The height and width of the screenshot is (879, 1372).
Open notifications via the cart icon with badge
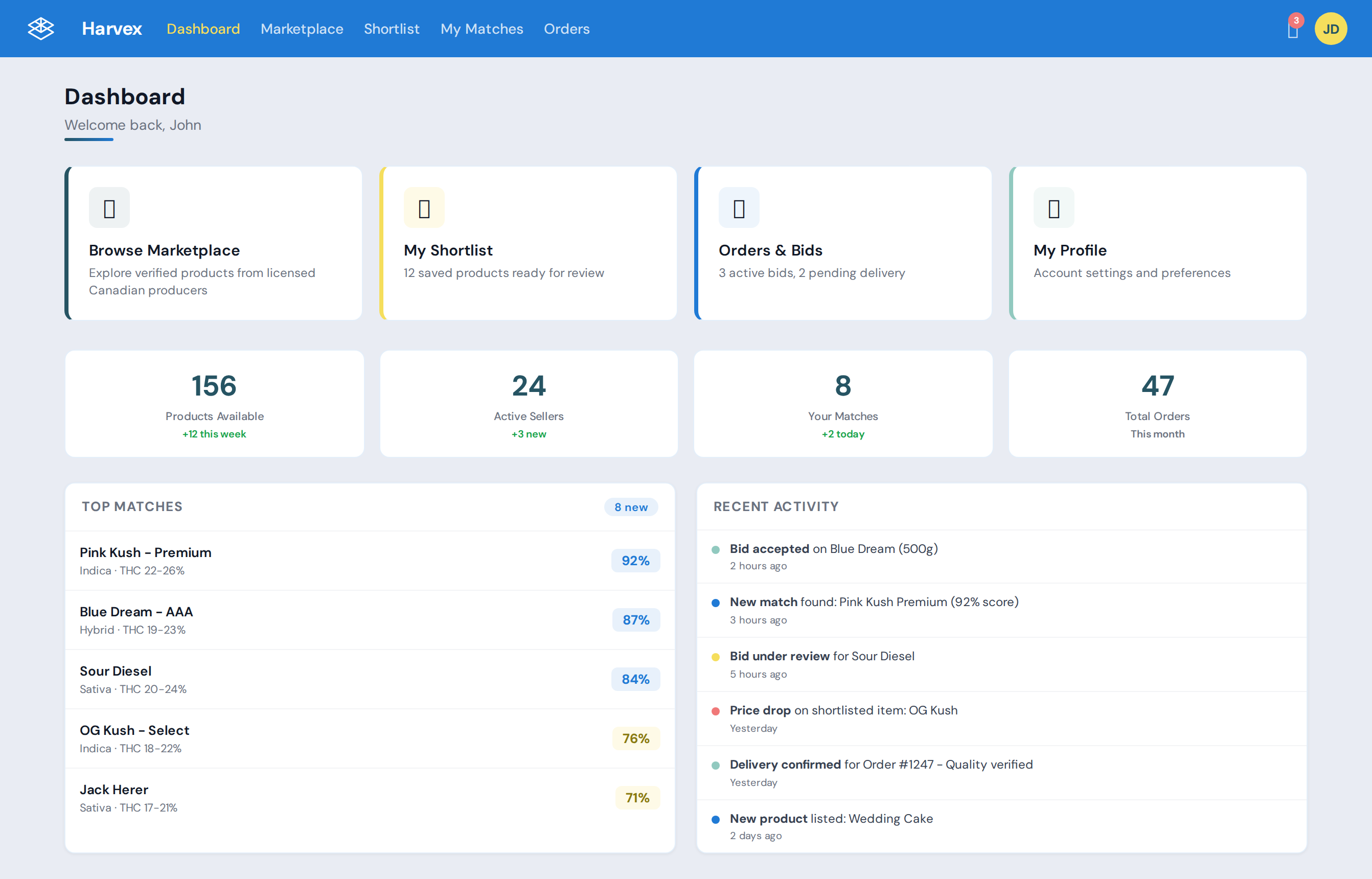click(1292, 31)
